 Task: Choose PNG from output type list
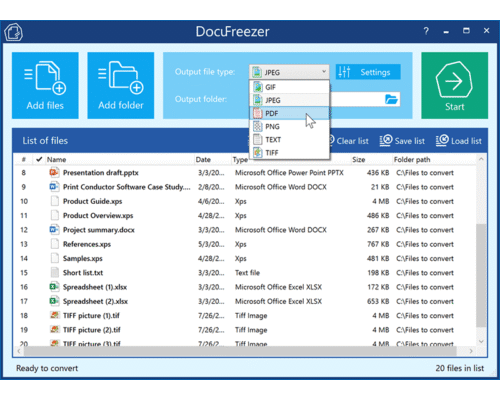point(289,126)
